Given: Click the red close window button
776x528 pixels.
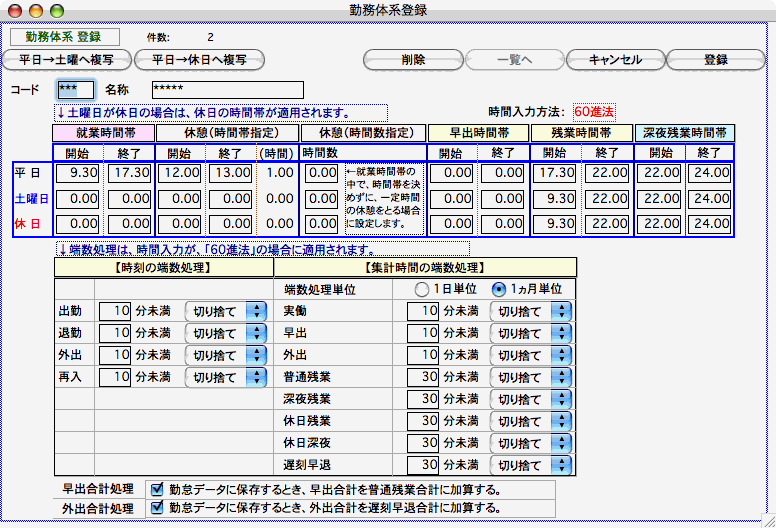Looking at the screenshot, I should point(15,10).
